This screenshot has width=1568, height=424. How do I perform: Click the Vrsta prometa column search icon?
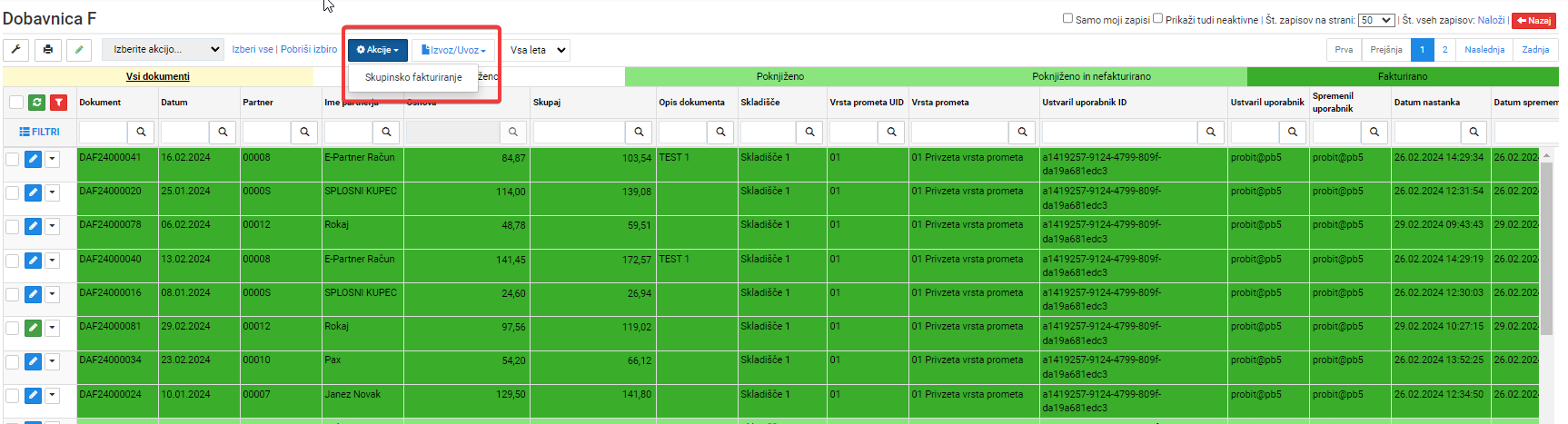point(1022,132)
